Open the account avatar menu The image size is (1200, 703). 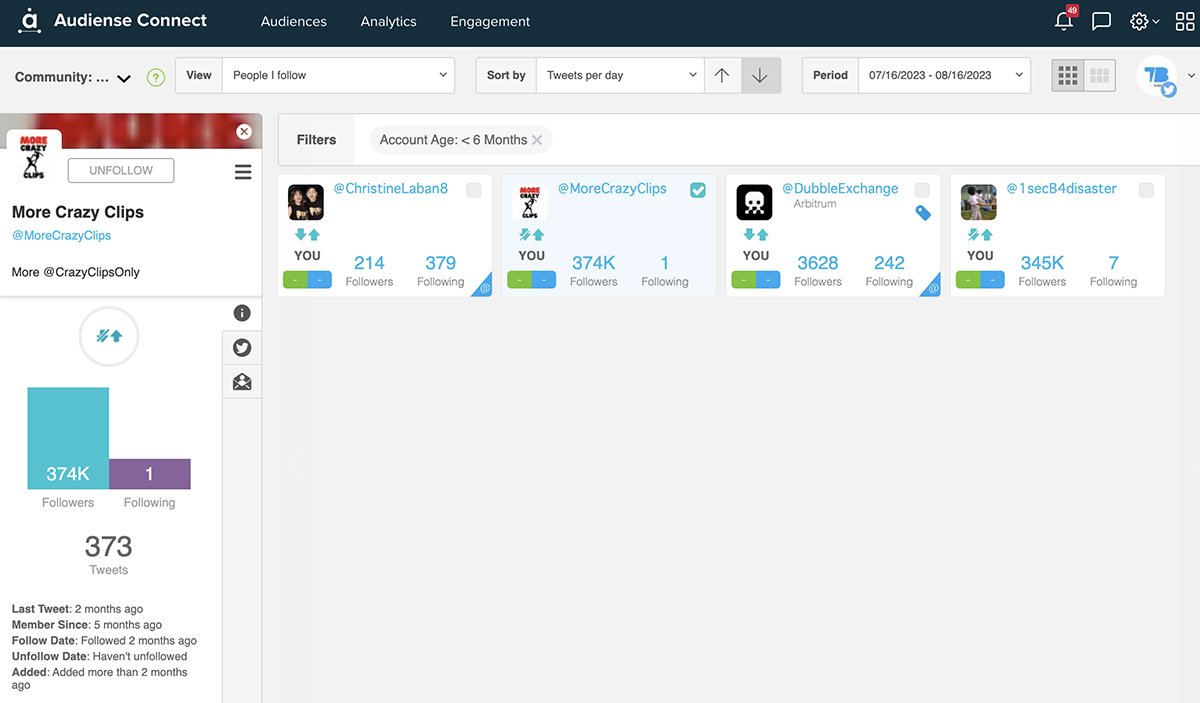[1166, 76]
